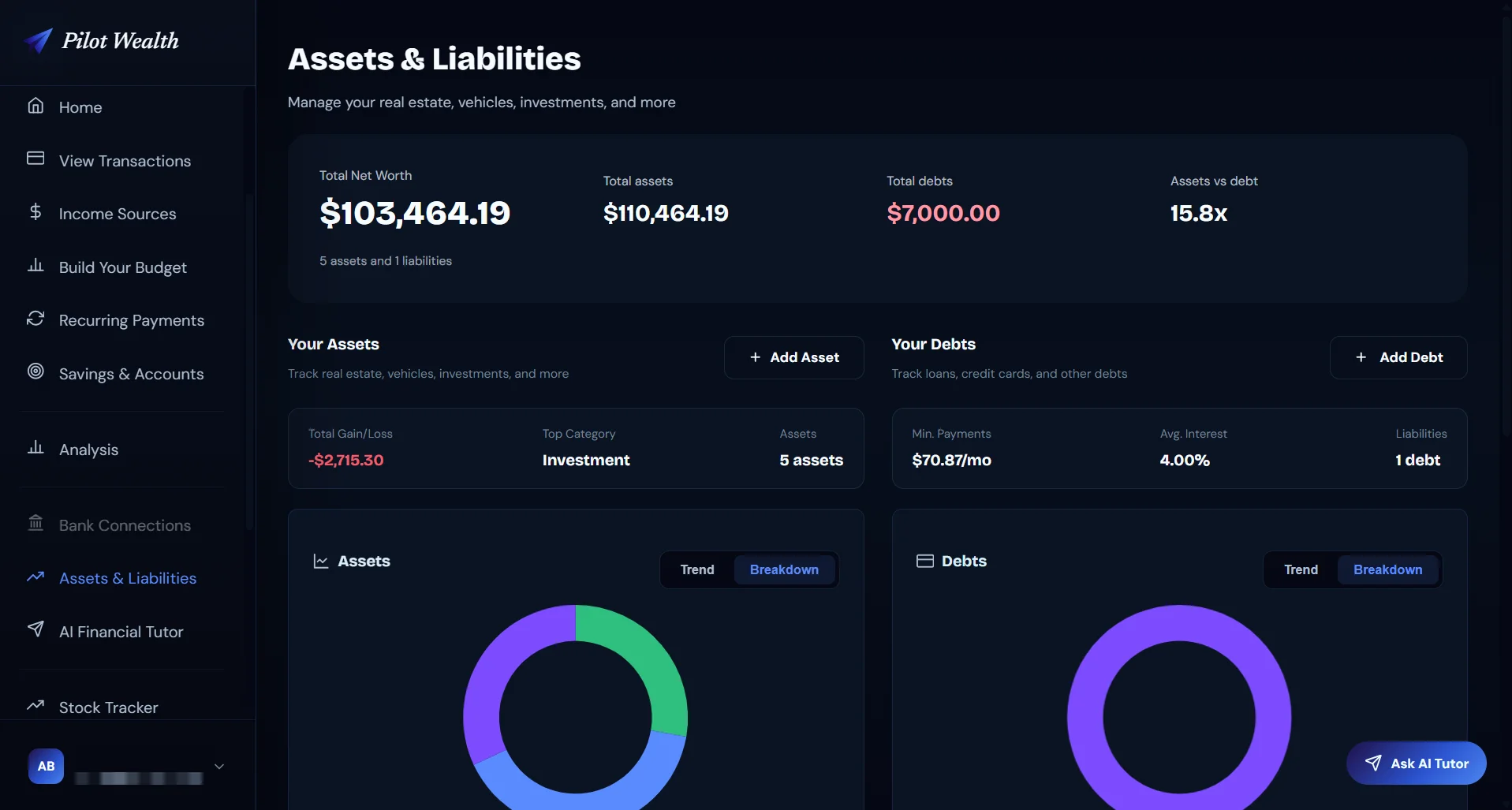The width and height of the screenshot is (1512, 810).
Task: Expand the user account menu chevron
Action: click(219, 766)
